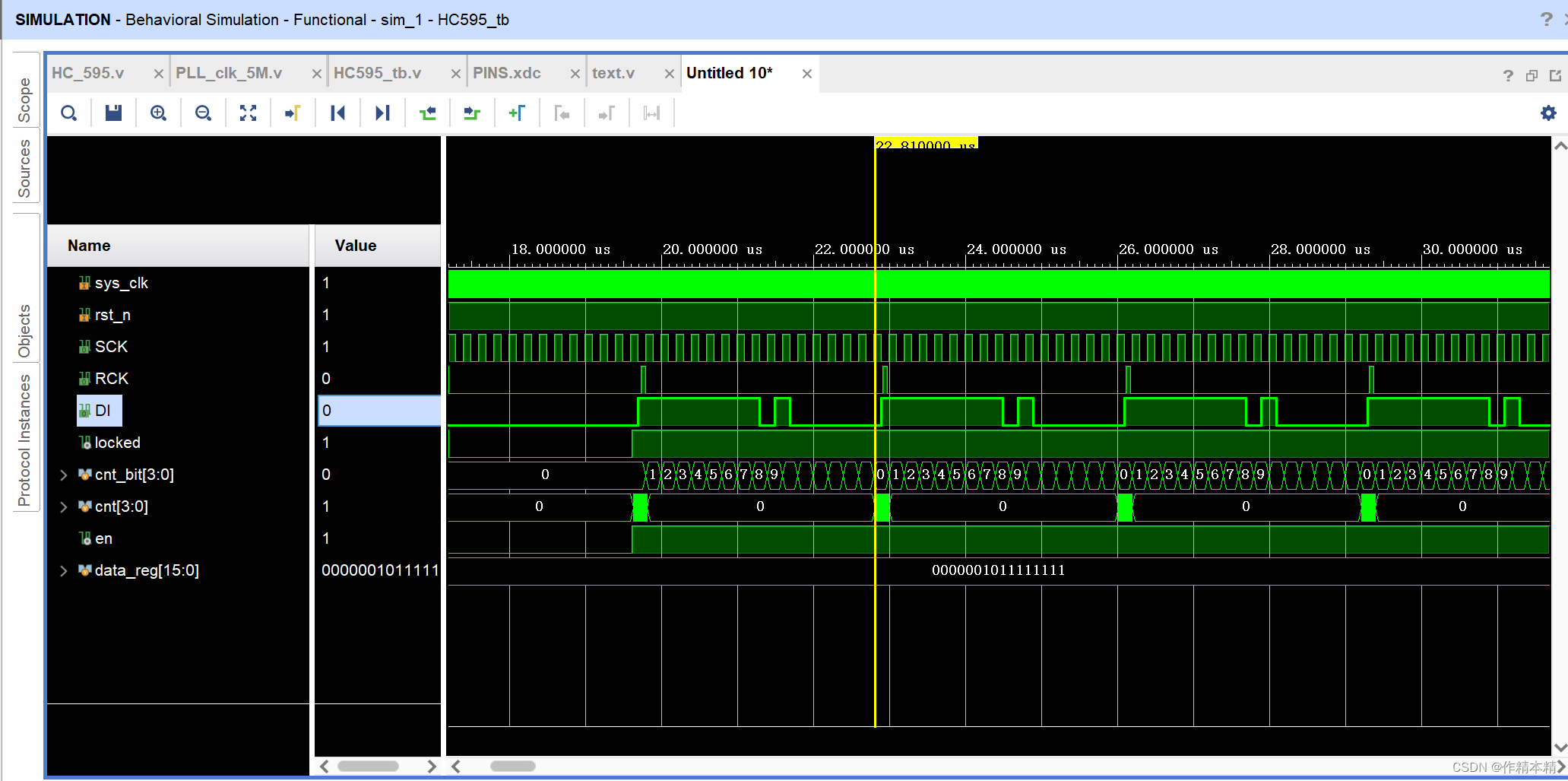
Task: Open waveform viewer help
Action: pos(1507,75)
